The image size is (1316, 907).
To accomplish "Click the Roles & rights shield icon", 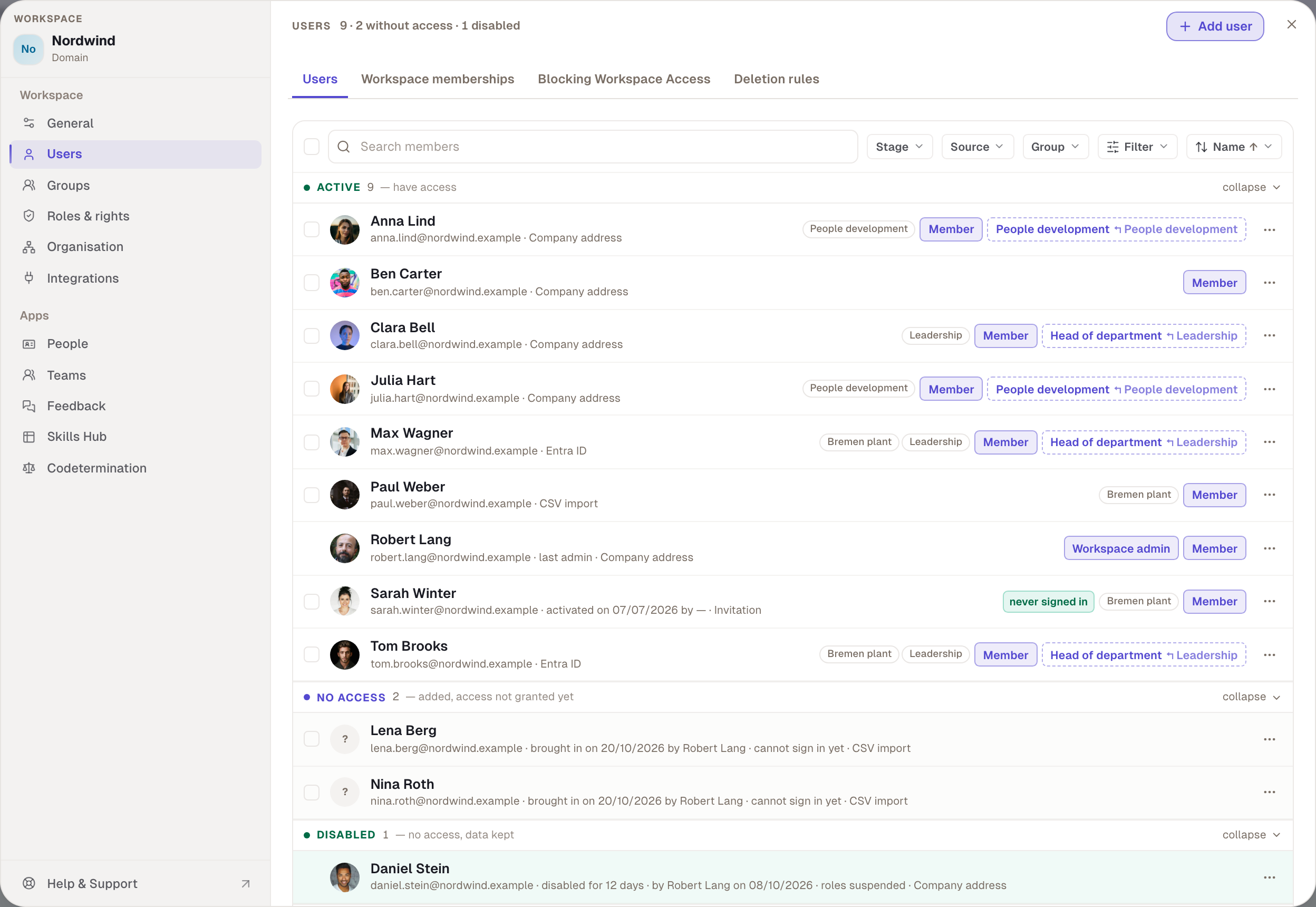I will tap(29, 216).
